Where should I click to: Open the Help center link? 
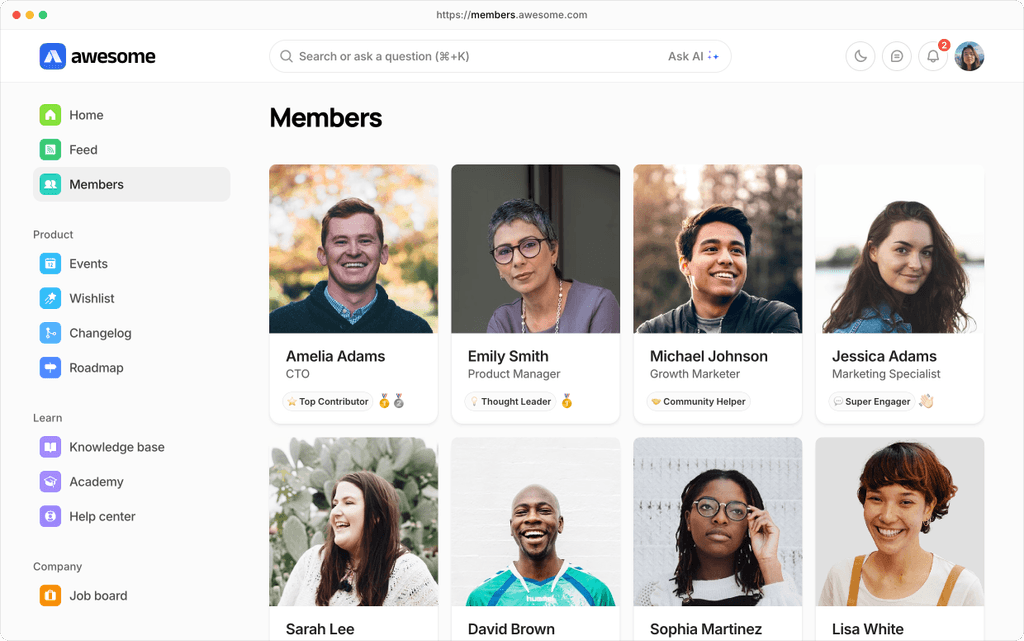click(x=102, y=516)
